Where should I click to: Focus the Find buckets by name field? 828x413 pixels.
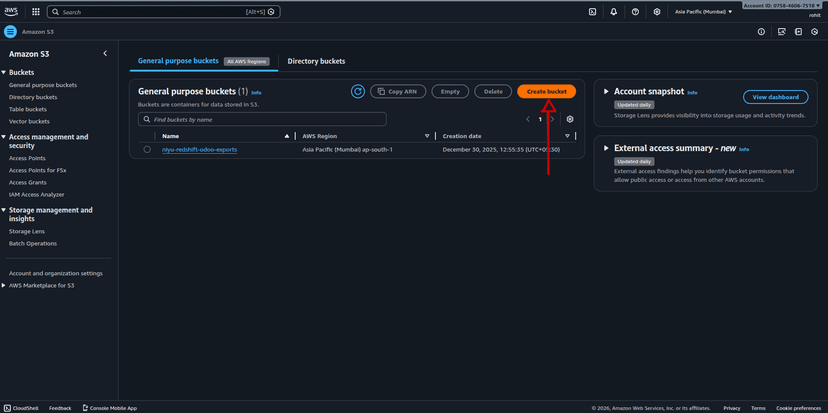(262, 119)
